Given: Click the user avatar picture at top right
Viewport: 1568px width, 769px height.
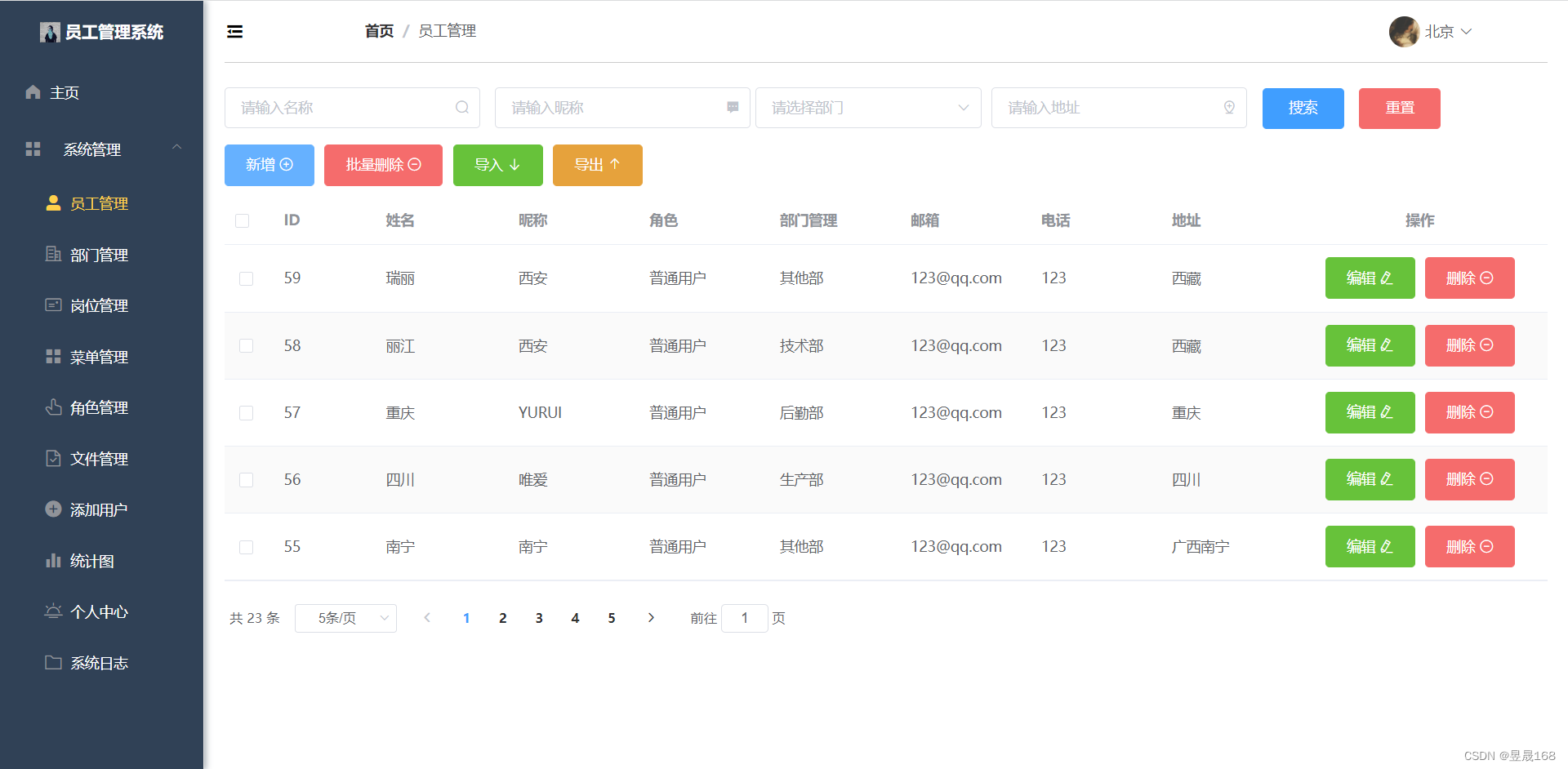Looking at the screenshot, I should click(1405, 32).
